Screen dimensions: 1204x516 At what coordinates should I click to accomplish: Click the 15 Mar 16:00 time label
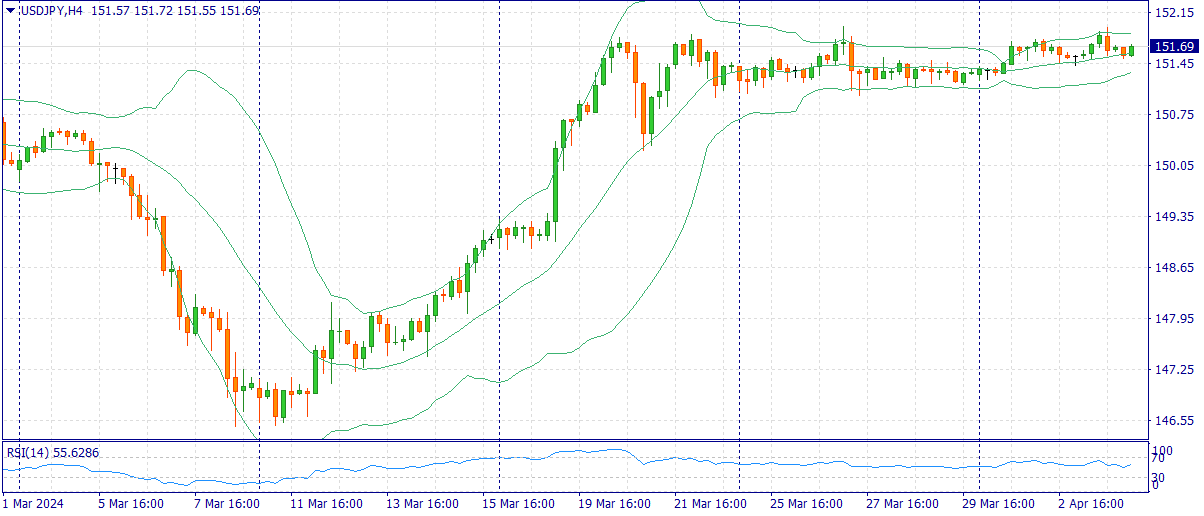click(517, 504)
